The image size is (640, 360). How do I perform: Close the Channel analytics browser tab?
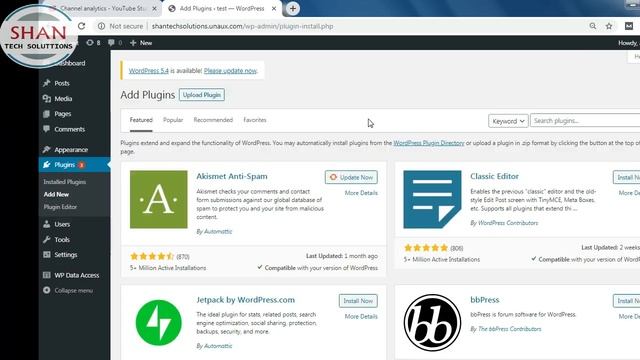pyautogui.click(x=154, y=9)
